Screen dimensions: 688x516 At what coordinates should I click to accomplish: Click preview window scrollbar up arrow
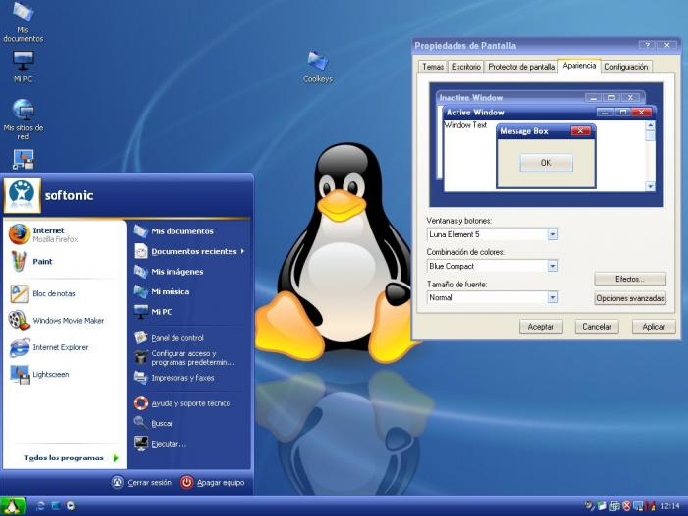pyautogui.click(x=650, y=125)
